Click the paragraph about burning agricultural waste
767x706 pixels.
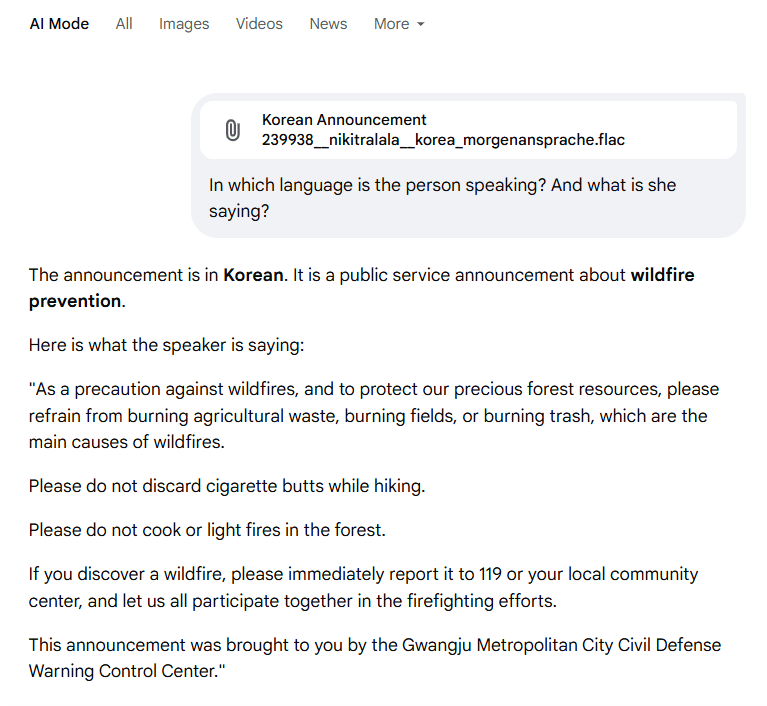click(x=374, y=415)
